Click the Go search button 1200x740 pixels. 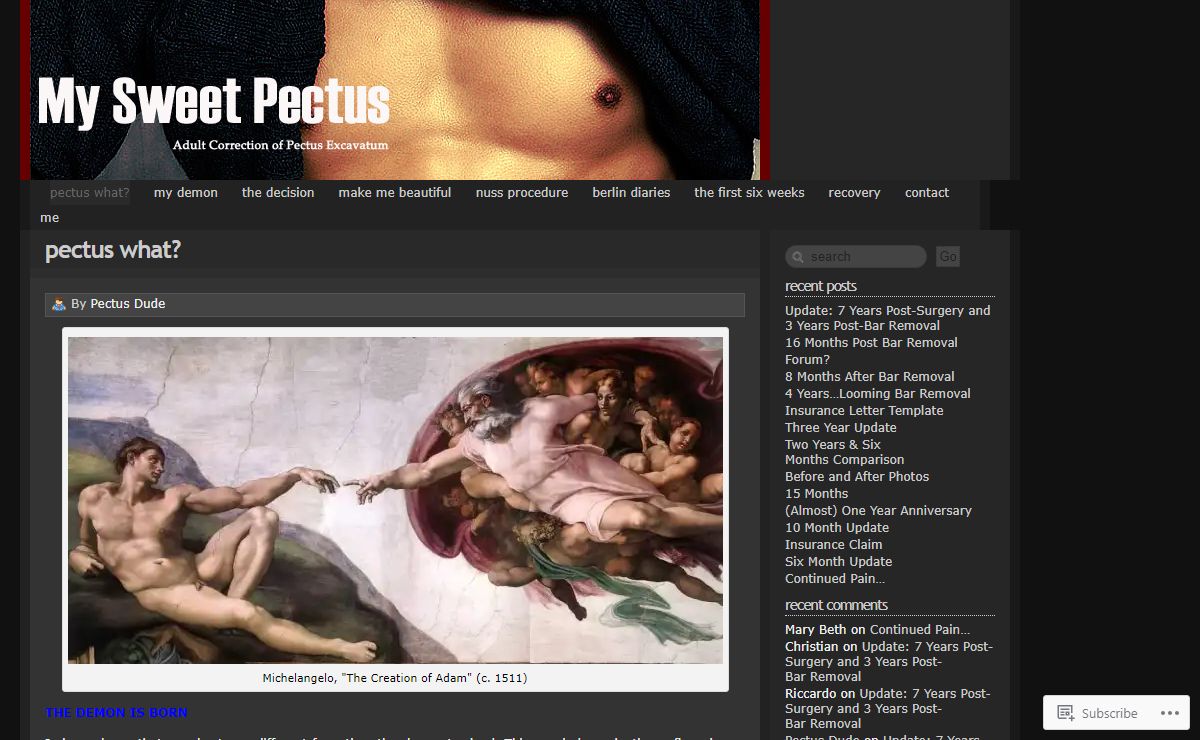click(x=948, y=257)
